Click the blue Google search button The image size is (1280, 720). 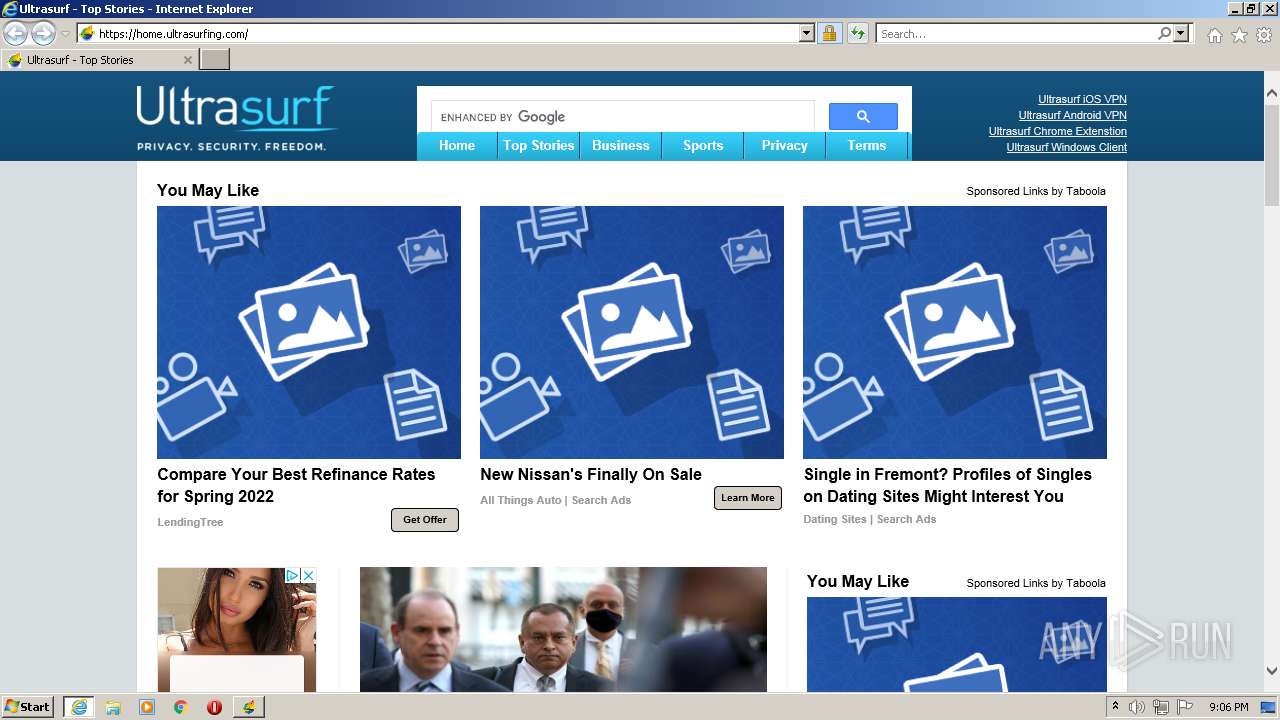click(x=863, y=117)
